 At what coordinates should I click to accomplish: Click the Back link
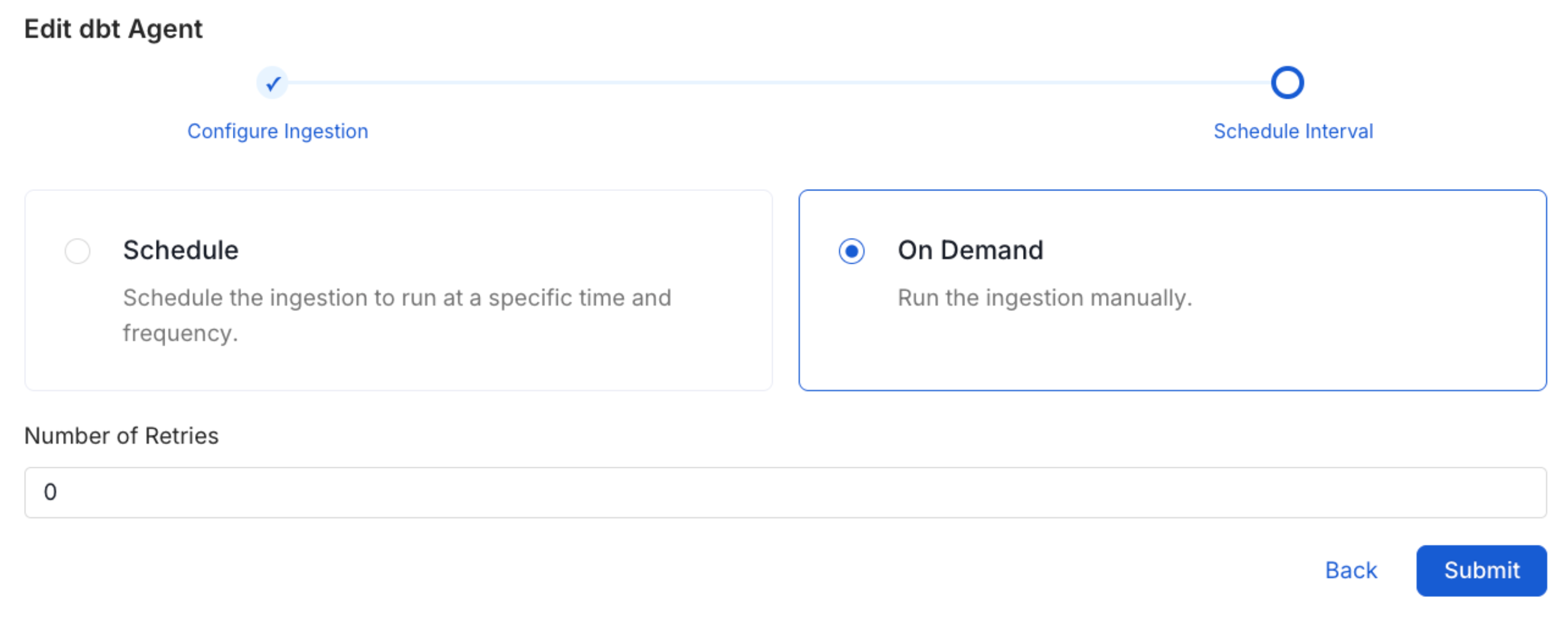tap(1351, 571)
